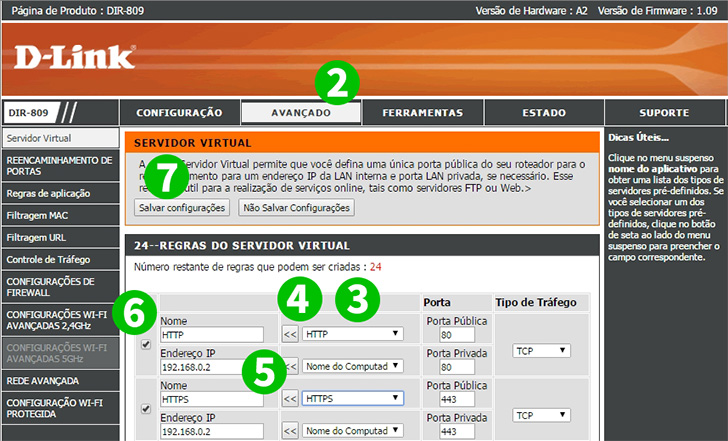Image resolution: width=728 pixels, height=441 pixels.
Task: Open CONFIGURAÇÕES WI-FI AVANÇADAS 5GHz
Action: point(60,353)
